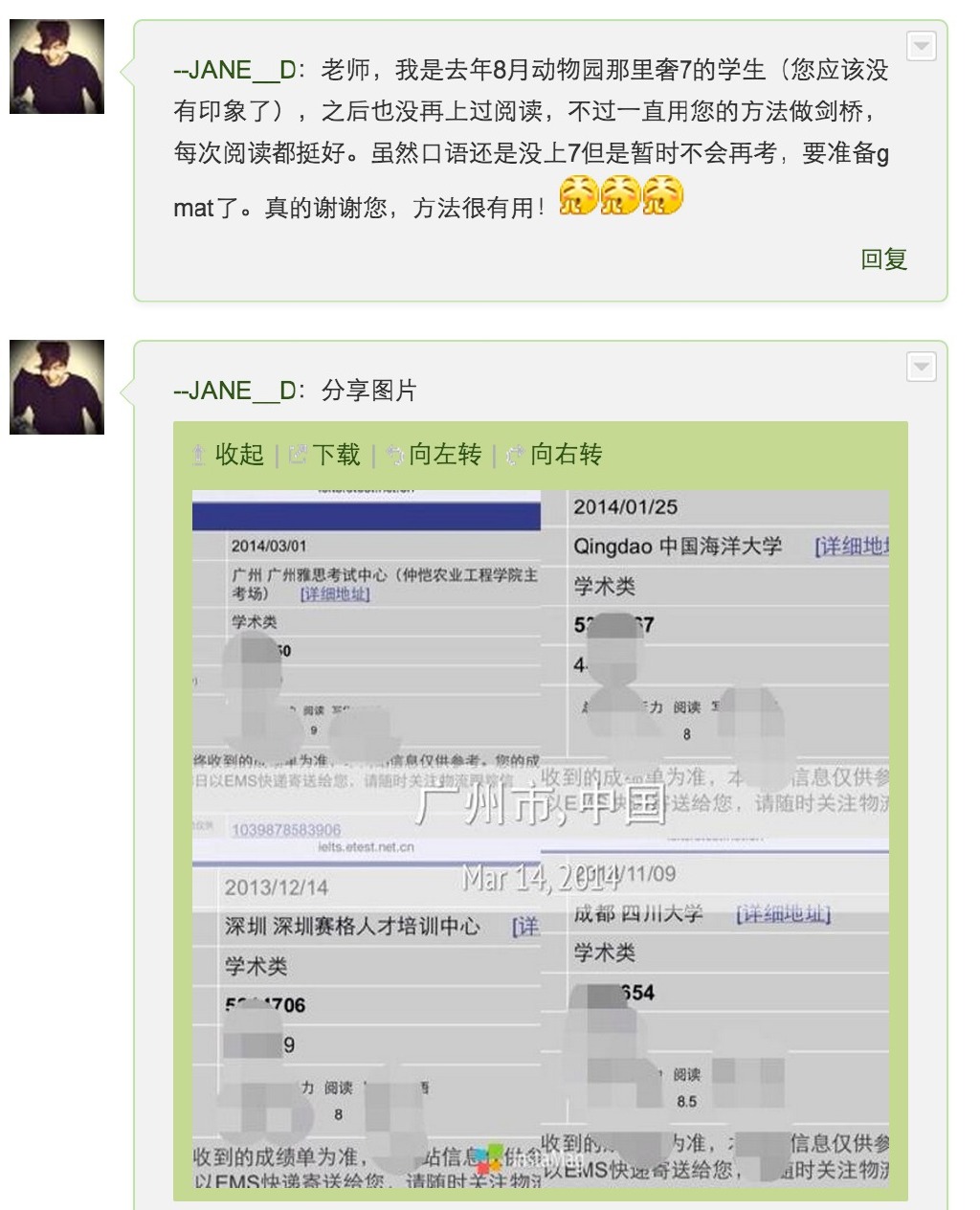This screenshot has width=980, height=1210.
Task: Click the last kissing emoji in the comment
Action: 662,195
